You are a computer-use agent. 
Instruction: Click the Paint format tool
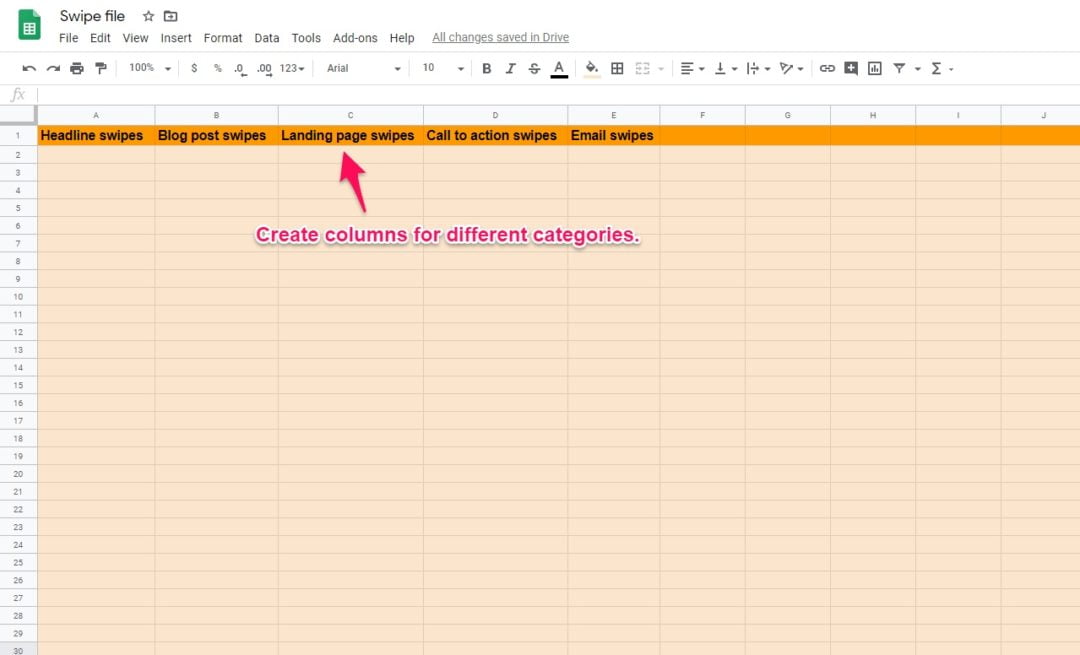click(101, 68)
